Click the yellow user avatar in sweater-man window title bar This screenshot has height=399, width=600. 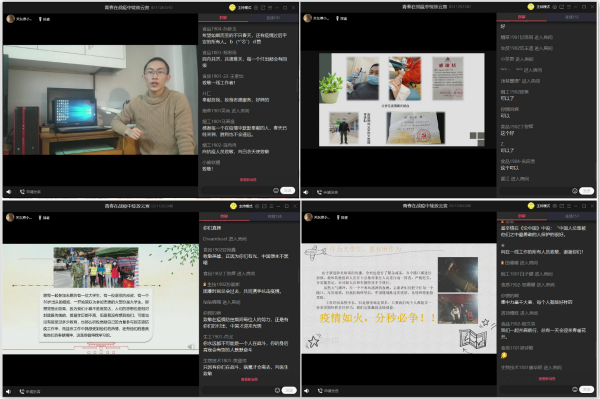232,7
